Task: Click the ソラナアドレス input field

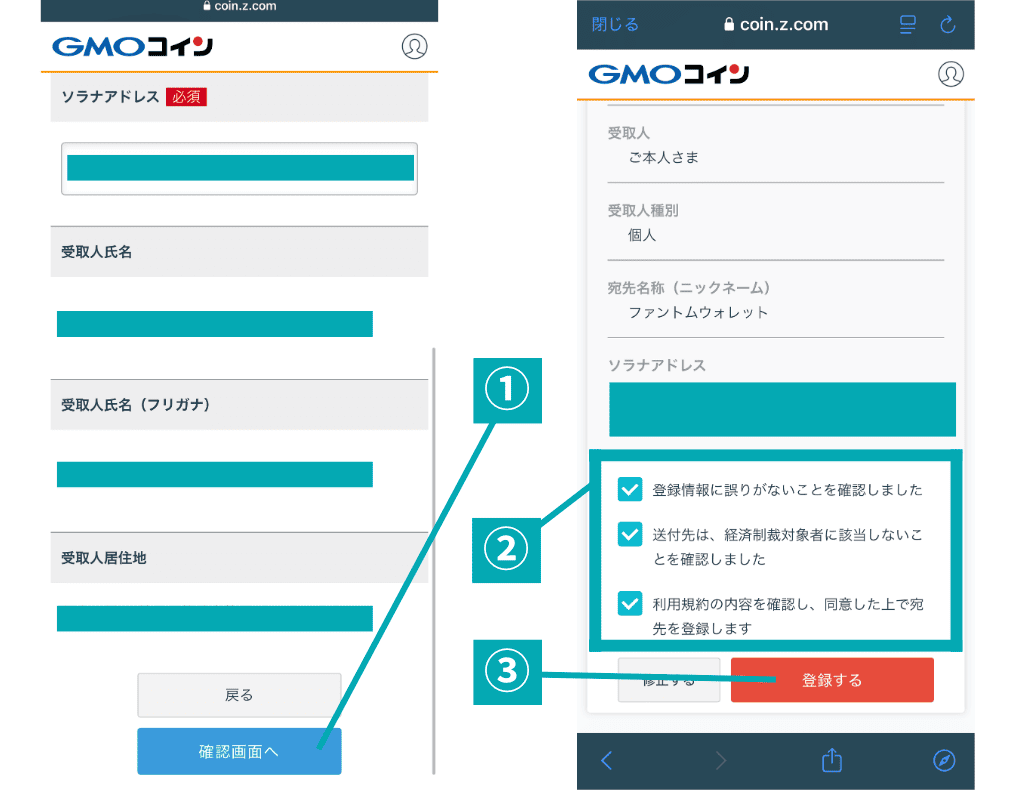Action: coord(239,168)
